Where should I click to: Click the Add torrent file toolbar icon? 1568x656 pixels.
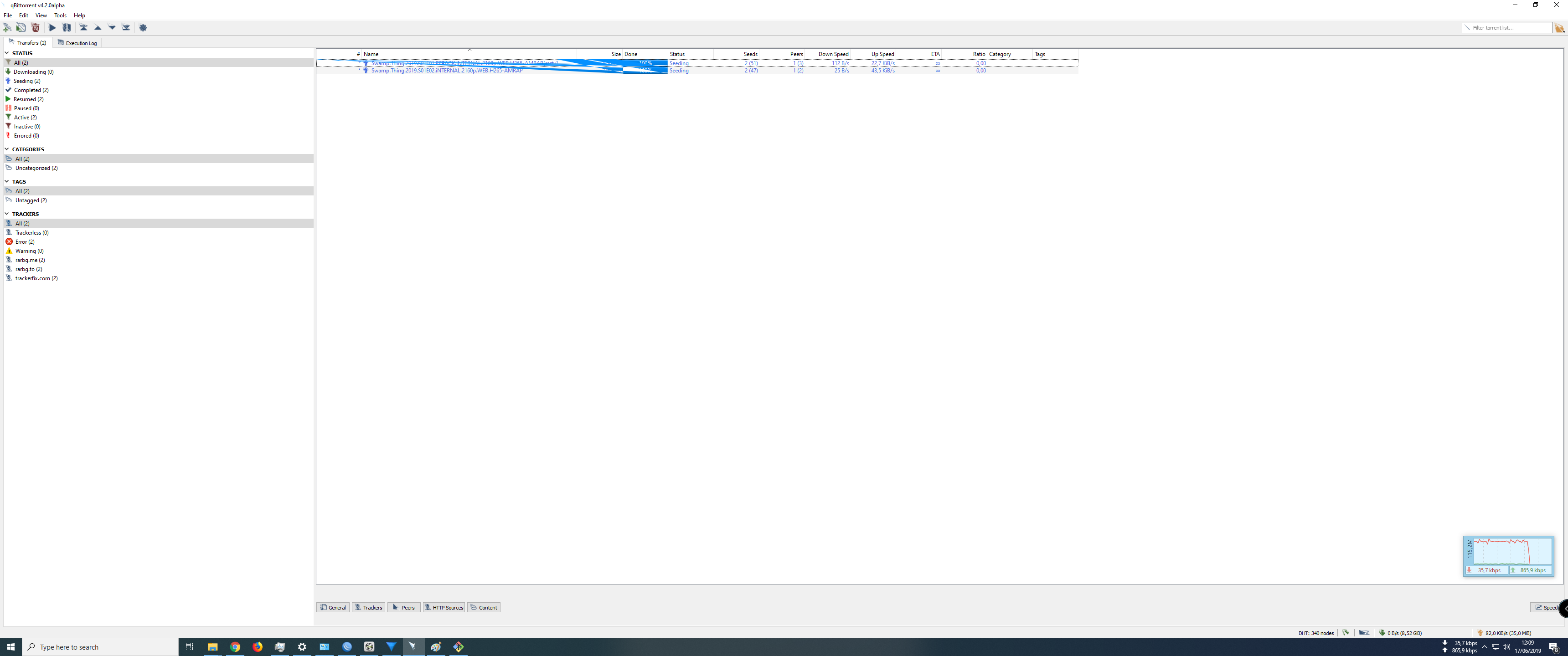coord(21,27)
